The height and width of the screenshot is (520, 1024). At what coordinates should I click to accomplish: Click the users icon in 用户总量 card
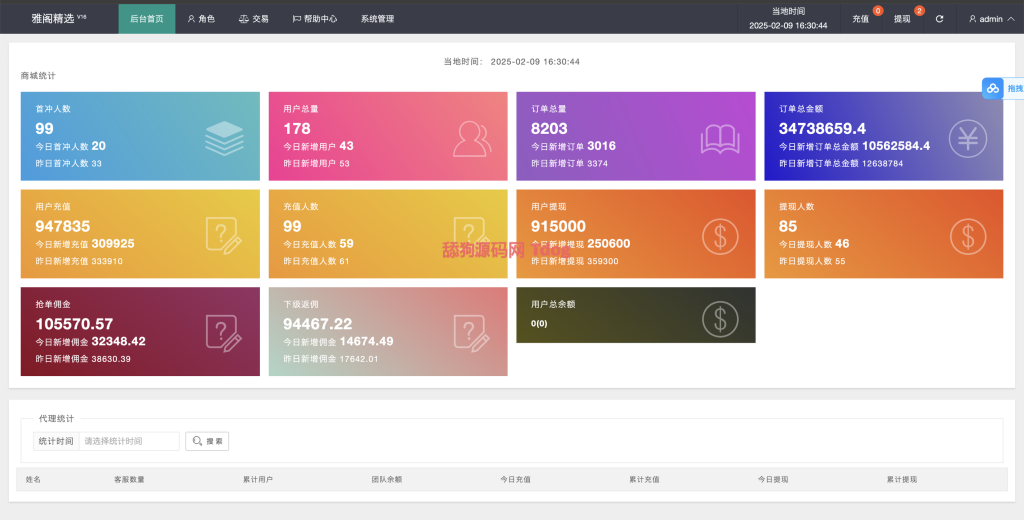[x=472, y=138]
